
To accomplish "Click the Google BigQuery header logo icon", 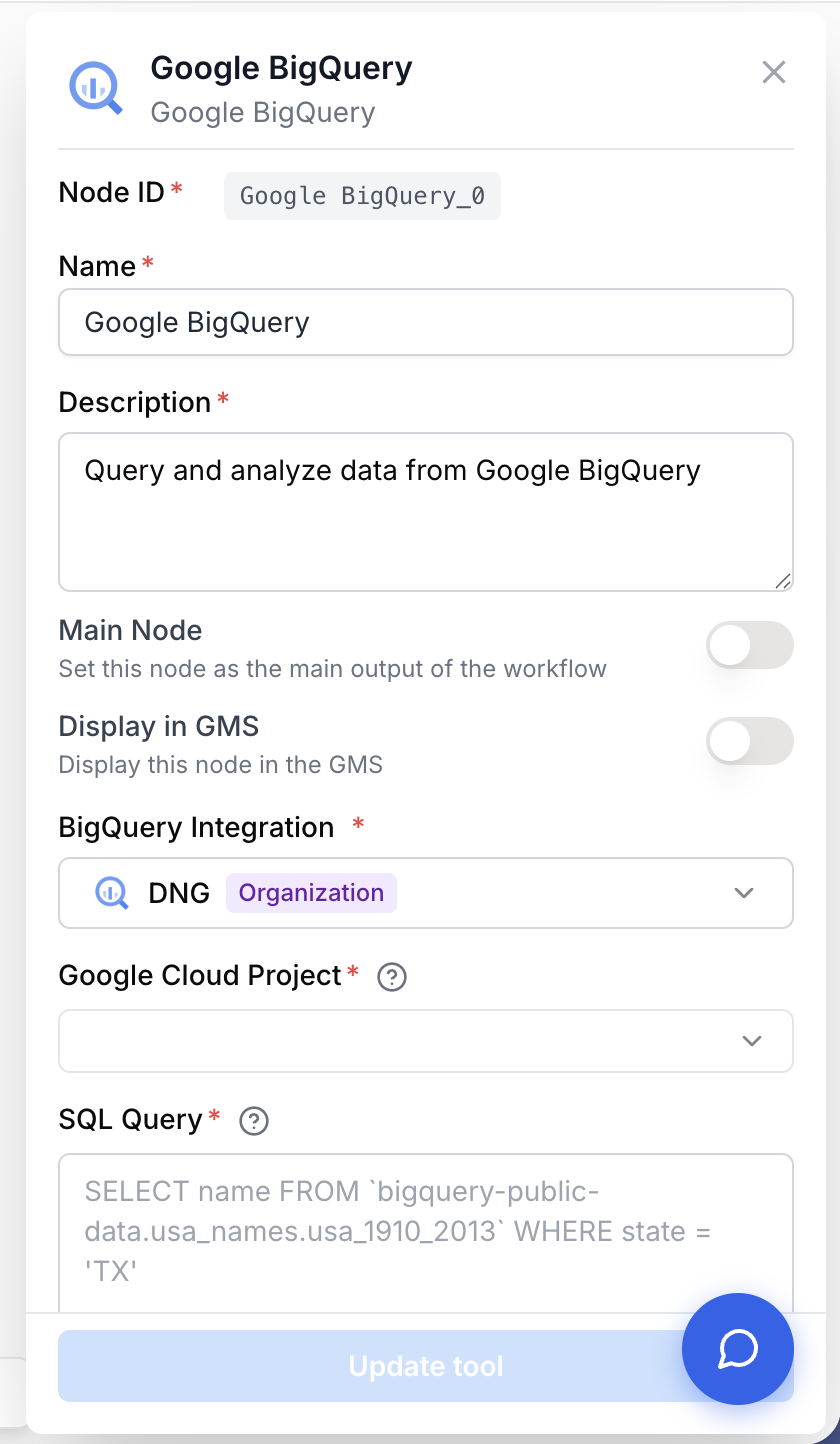I will pyautogui.click(x=96, y=89).
